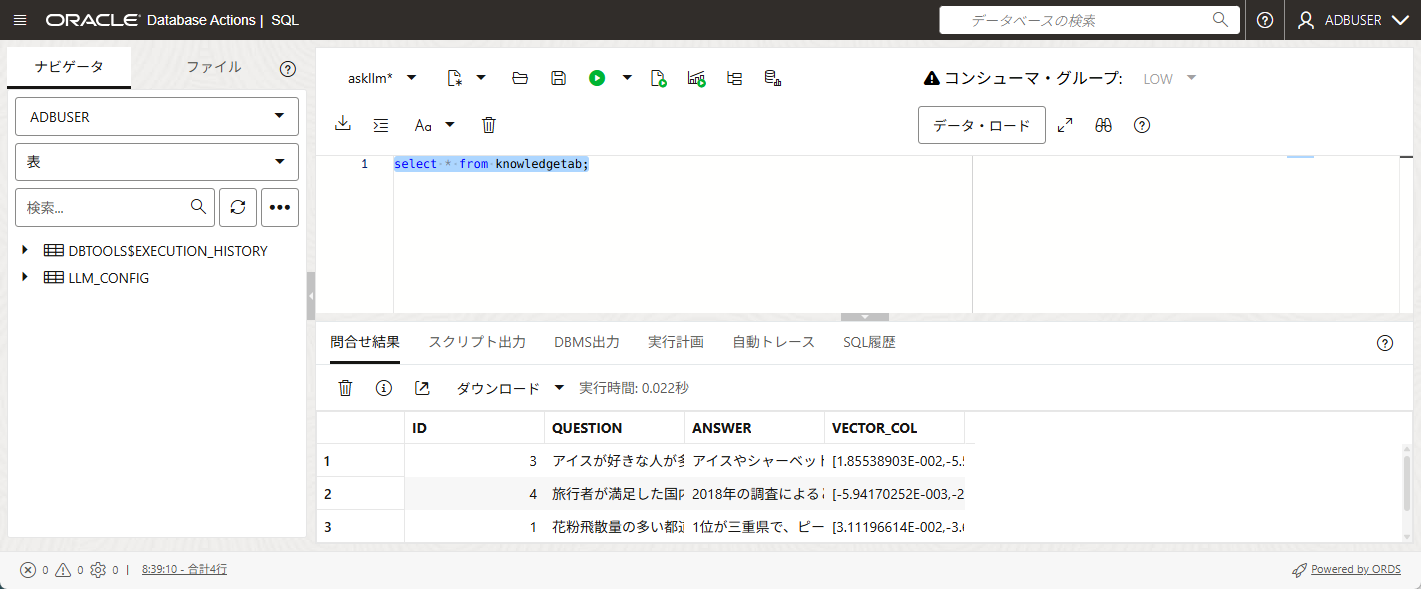Select the LLM_CONFIG table

108,278
